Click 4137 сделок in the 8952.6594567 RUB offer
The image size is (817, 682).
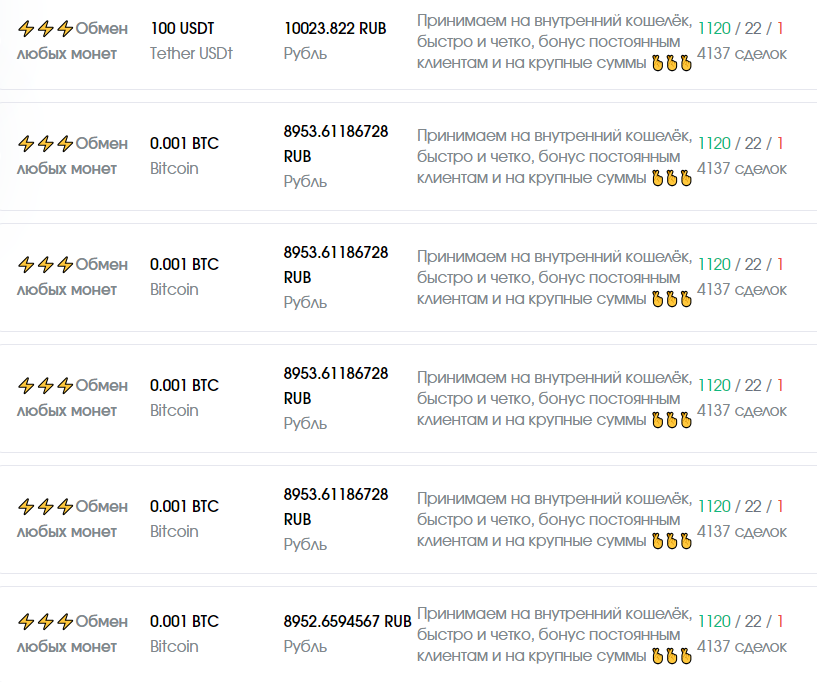pos(741,645)
